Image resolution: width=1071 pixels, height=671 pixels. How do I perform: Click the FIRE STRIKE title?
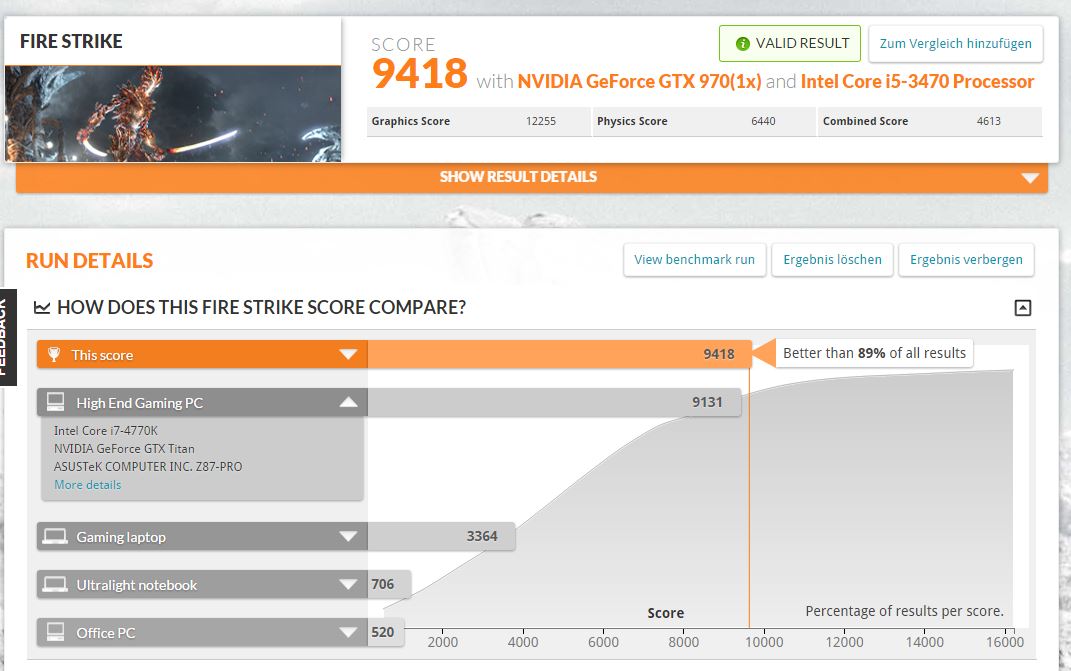pyautogui.click(x=71, y=41)
